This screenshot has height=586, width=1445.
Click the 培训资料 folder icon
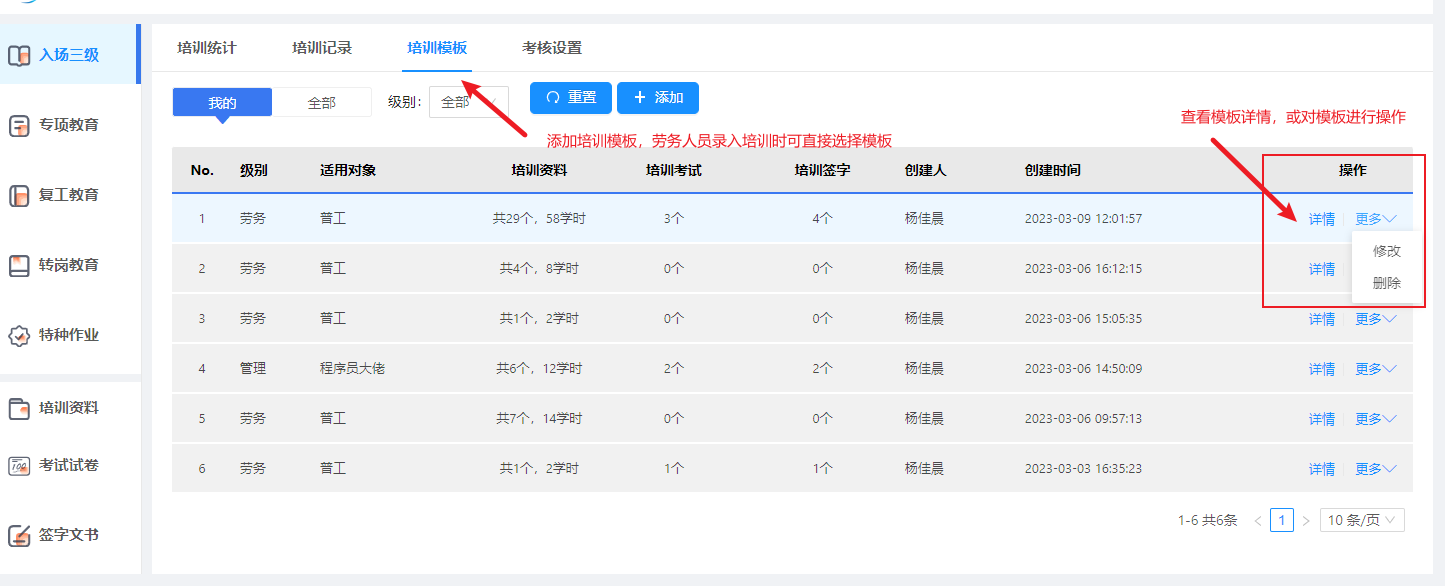click(19, 408)
